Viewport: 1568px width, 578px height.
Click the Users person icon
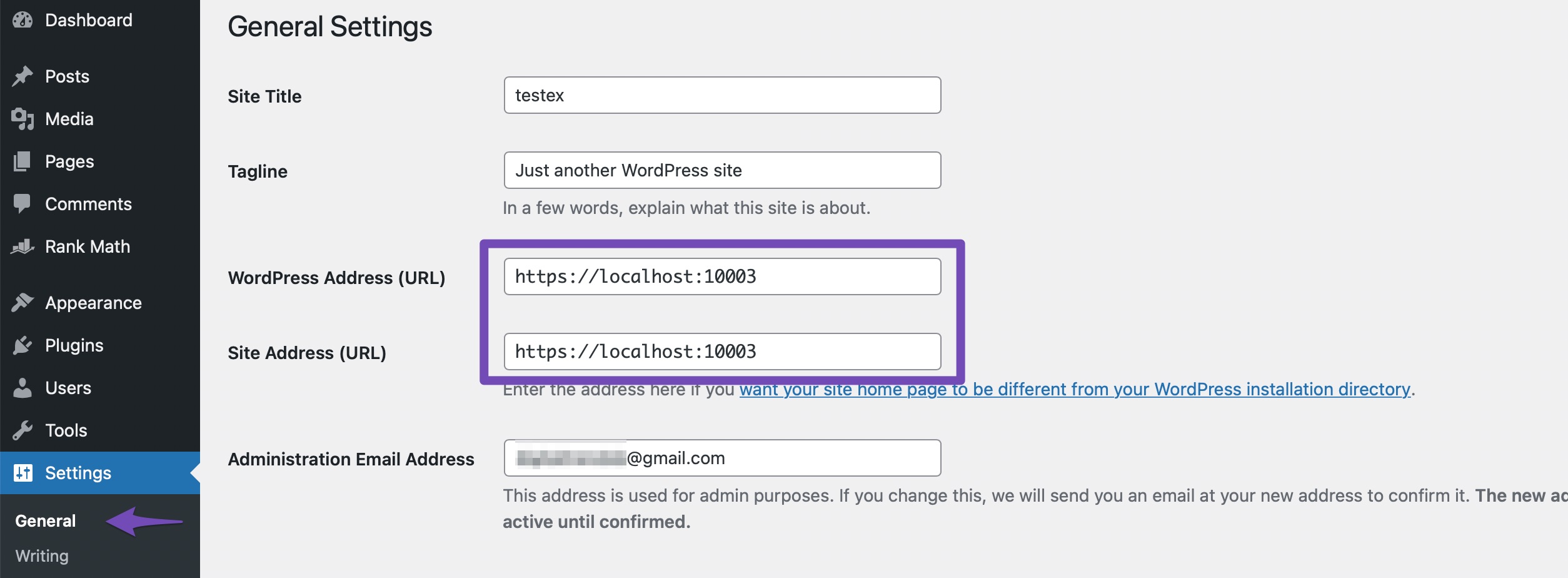click(23, 387)
